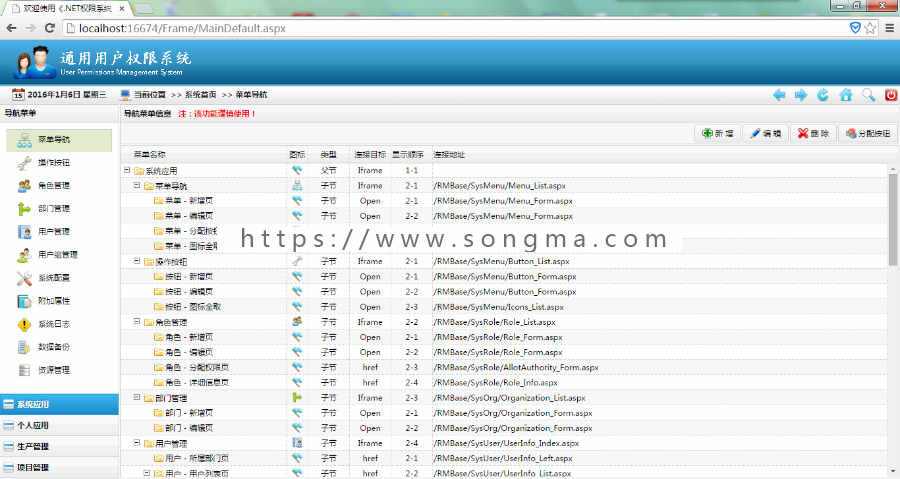Select row 角色 - 分配权限页
The width and height of the screenshot is (900, 479).
(x=506, y=367)
